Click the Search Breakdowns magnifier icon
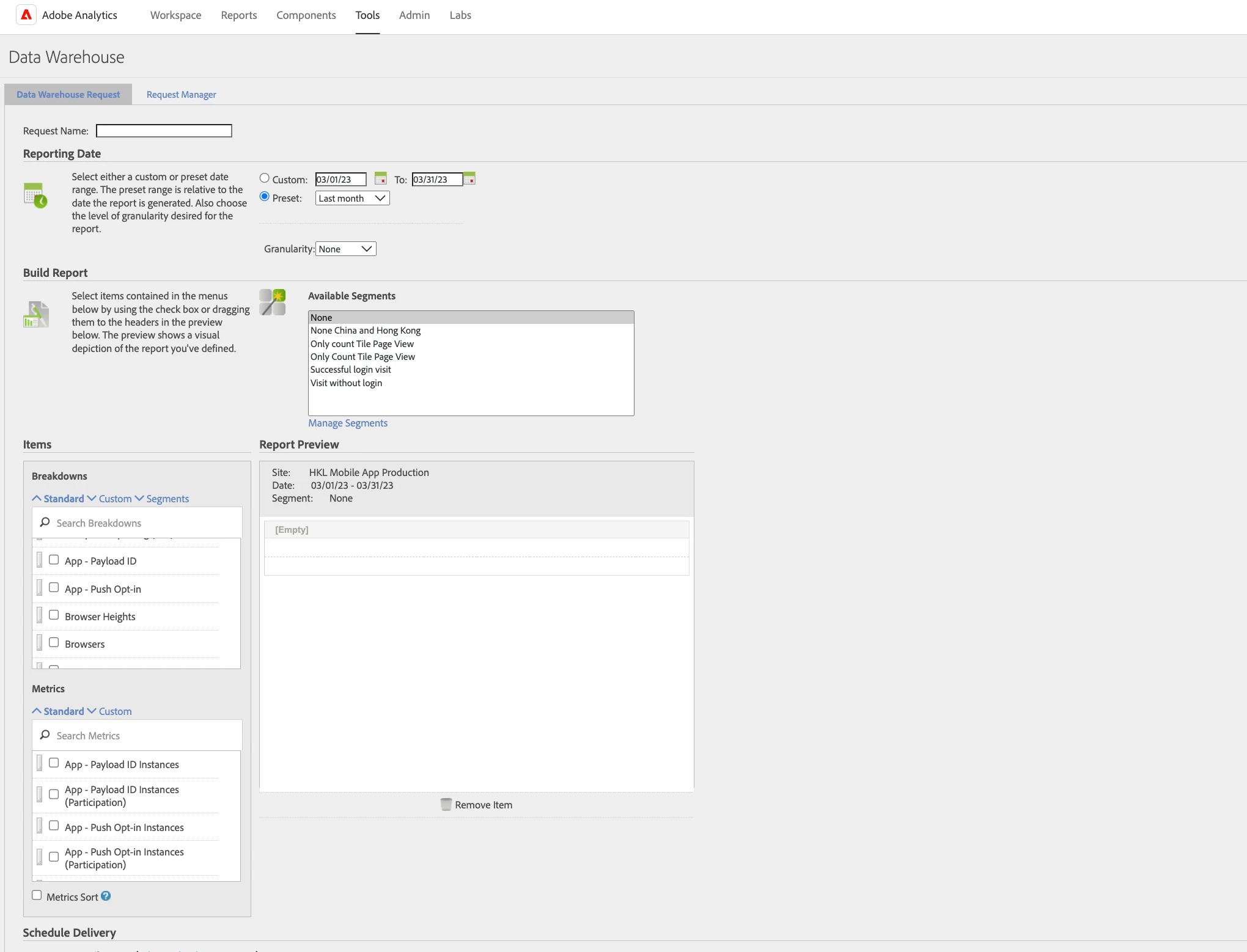 click(45, 522)
